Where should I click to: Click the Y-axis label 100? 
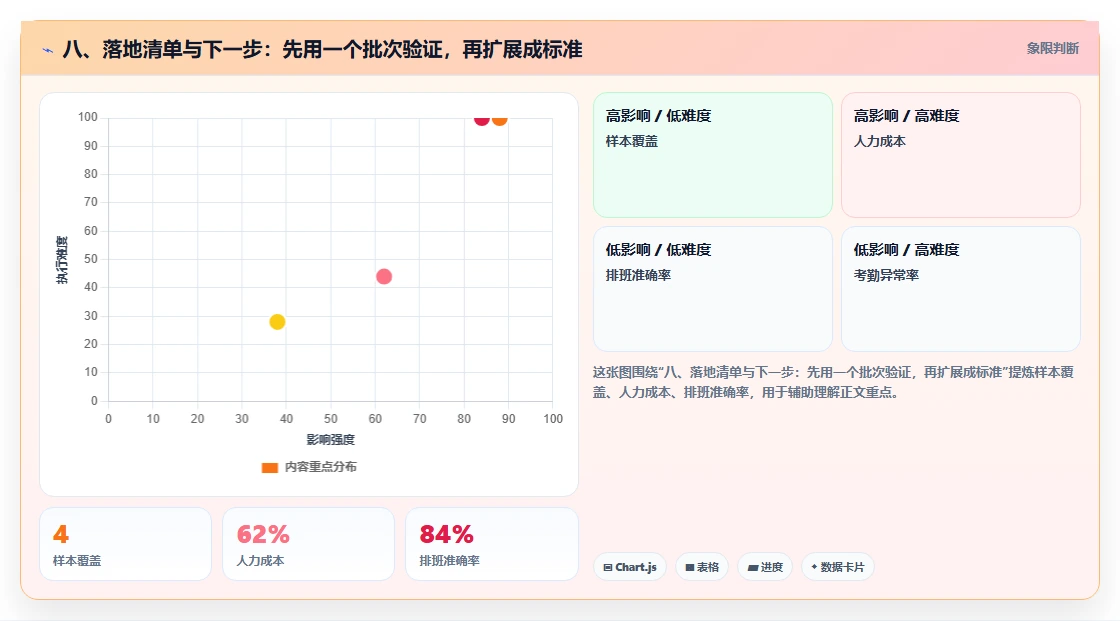point(88,117)
